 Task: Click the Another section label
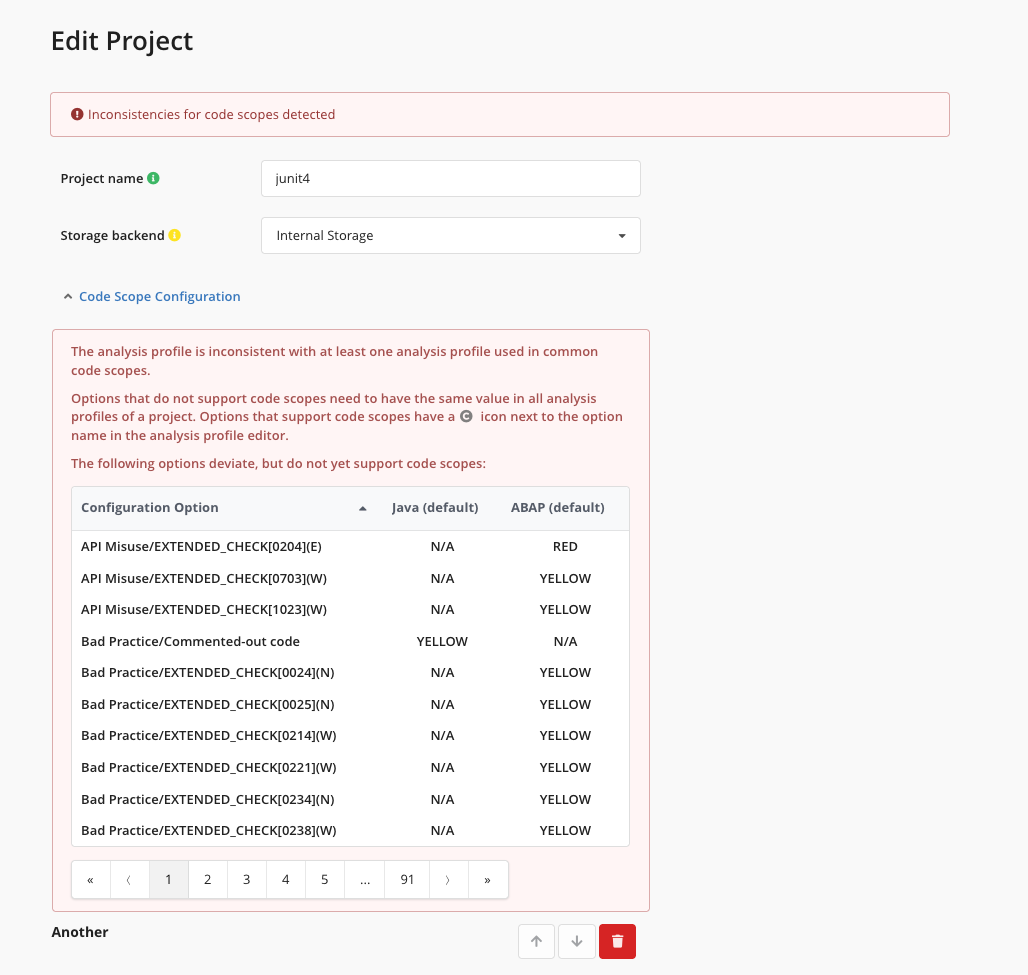[x=80, y=932]
